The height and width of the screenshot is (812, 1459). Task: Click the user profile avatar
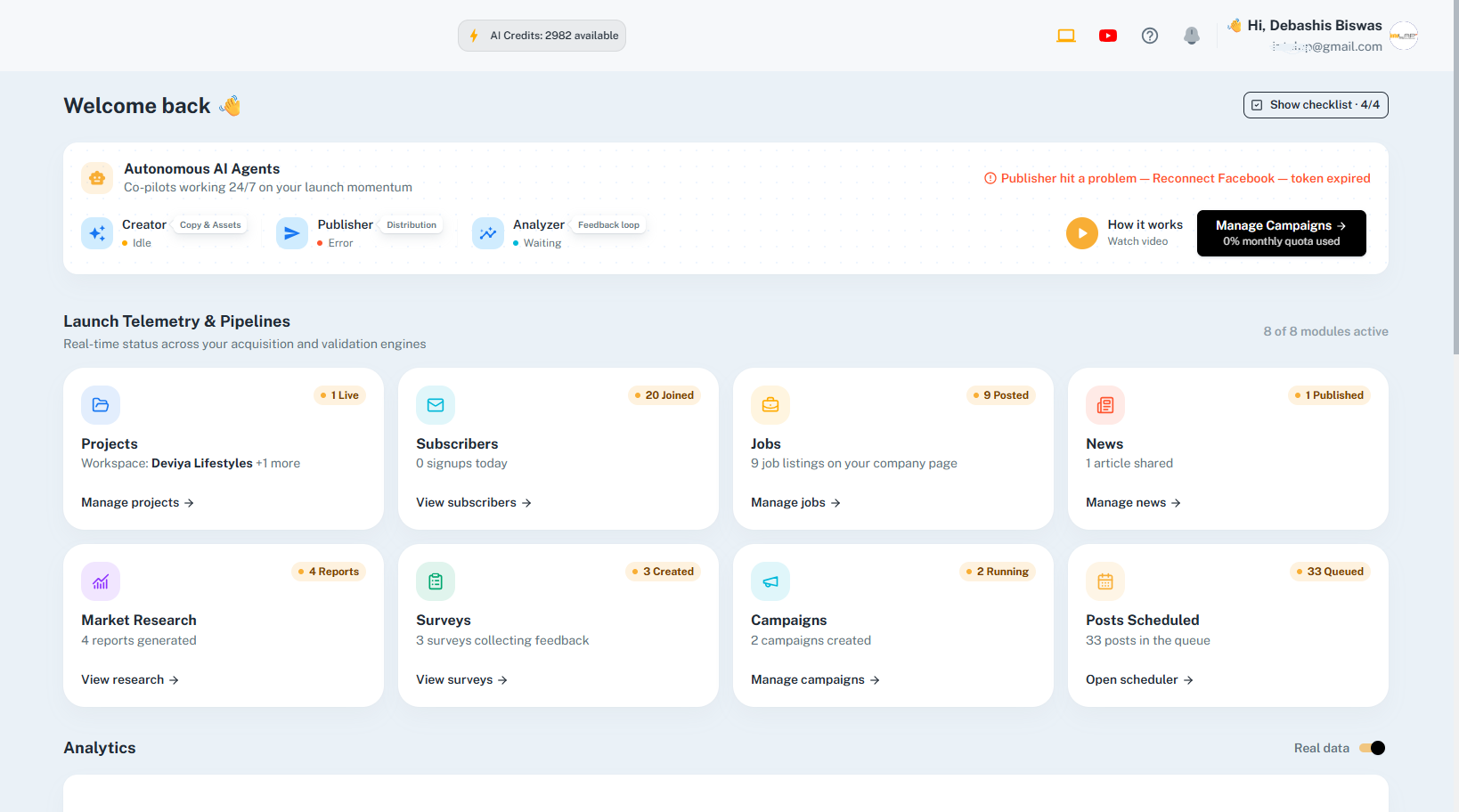tap(1403, 36)
